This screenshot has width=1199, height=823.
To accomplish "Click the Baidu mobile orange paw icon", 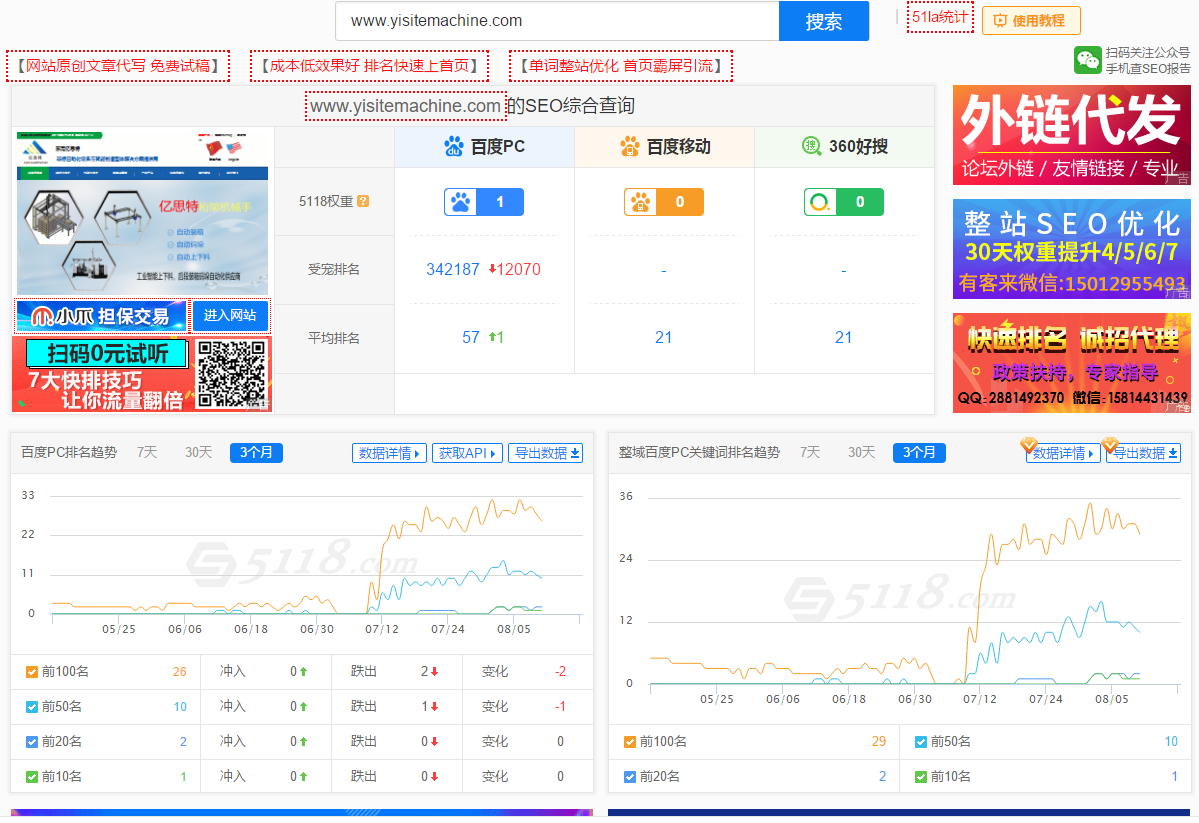I will click(629, 146).
